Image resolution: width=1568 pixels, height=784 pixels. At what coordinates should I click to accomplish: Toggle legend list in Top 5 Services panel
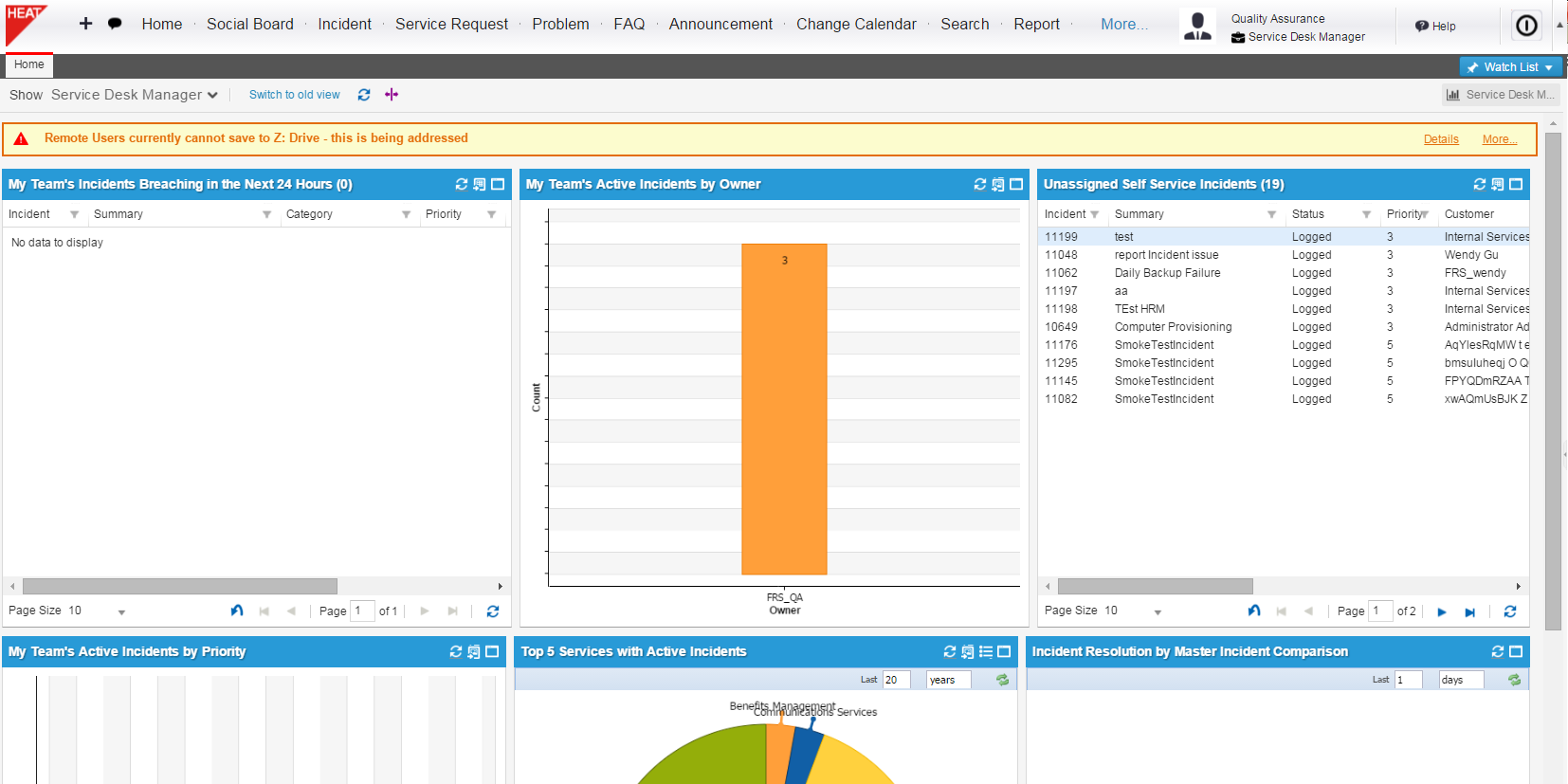986,652
